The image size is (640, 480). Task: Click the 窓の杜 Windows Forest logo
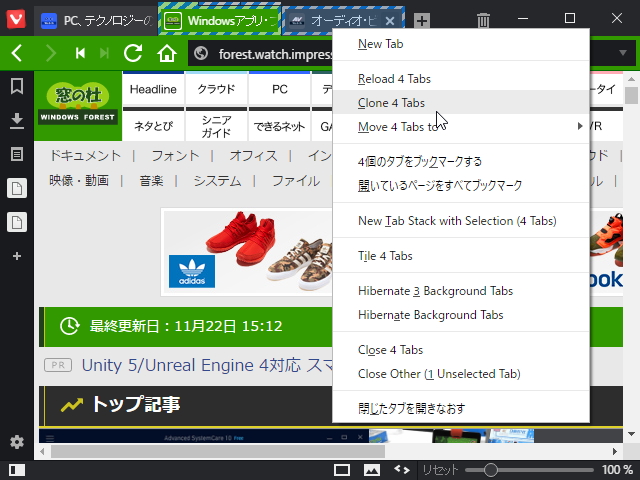(x=78, y=104)
